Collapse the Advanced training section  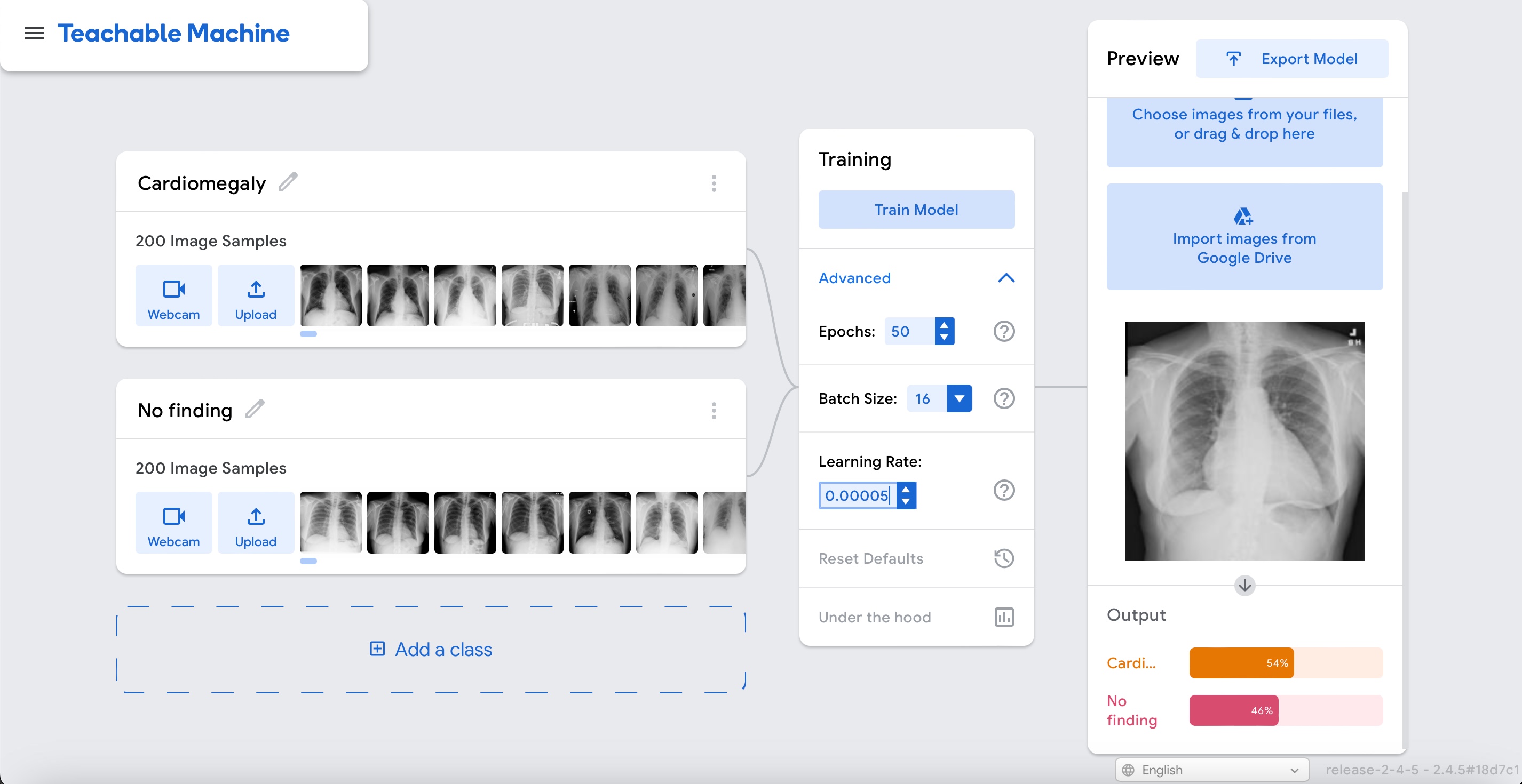1005,278
